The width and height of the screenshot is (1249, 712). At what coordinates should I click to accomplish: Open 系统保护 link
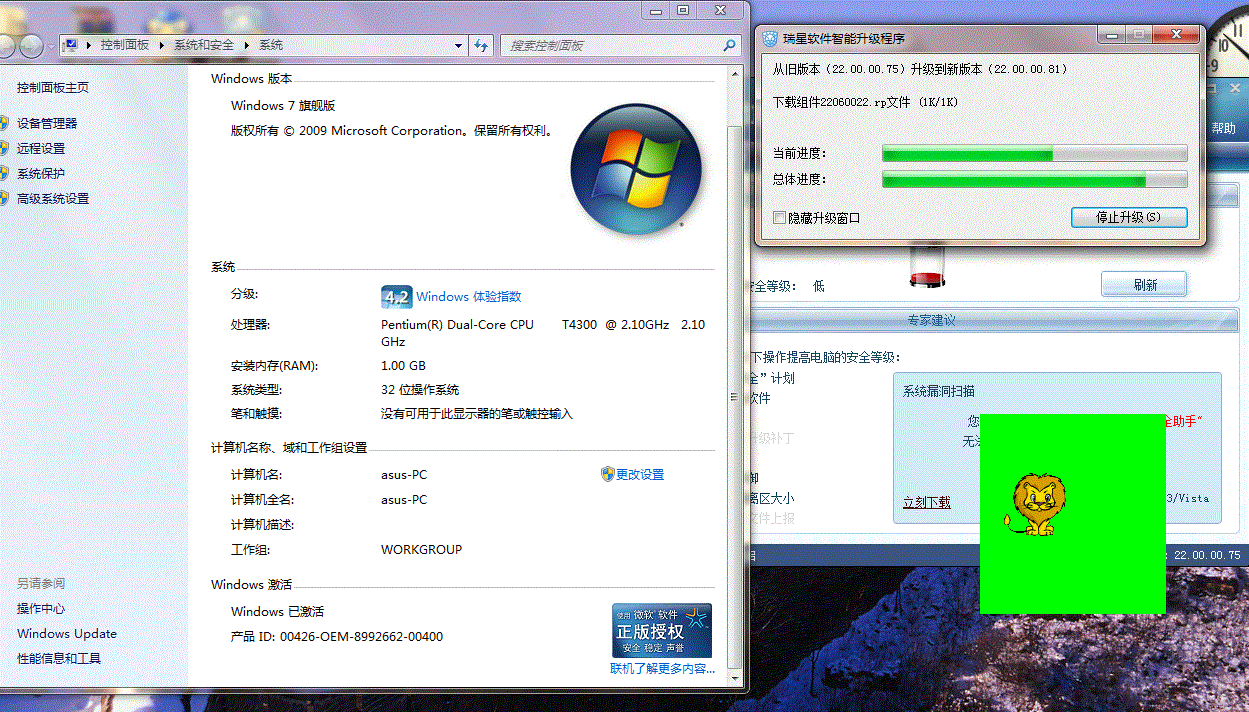pyautogui.click(x=41, y=174)
